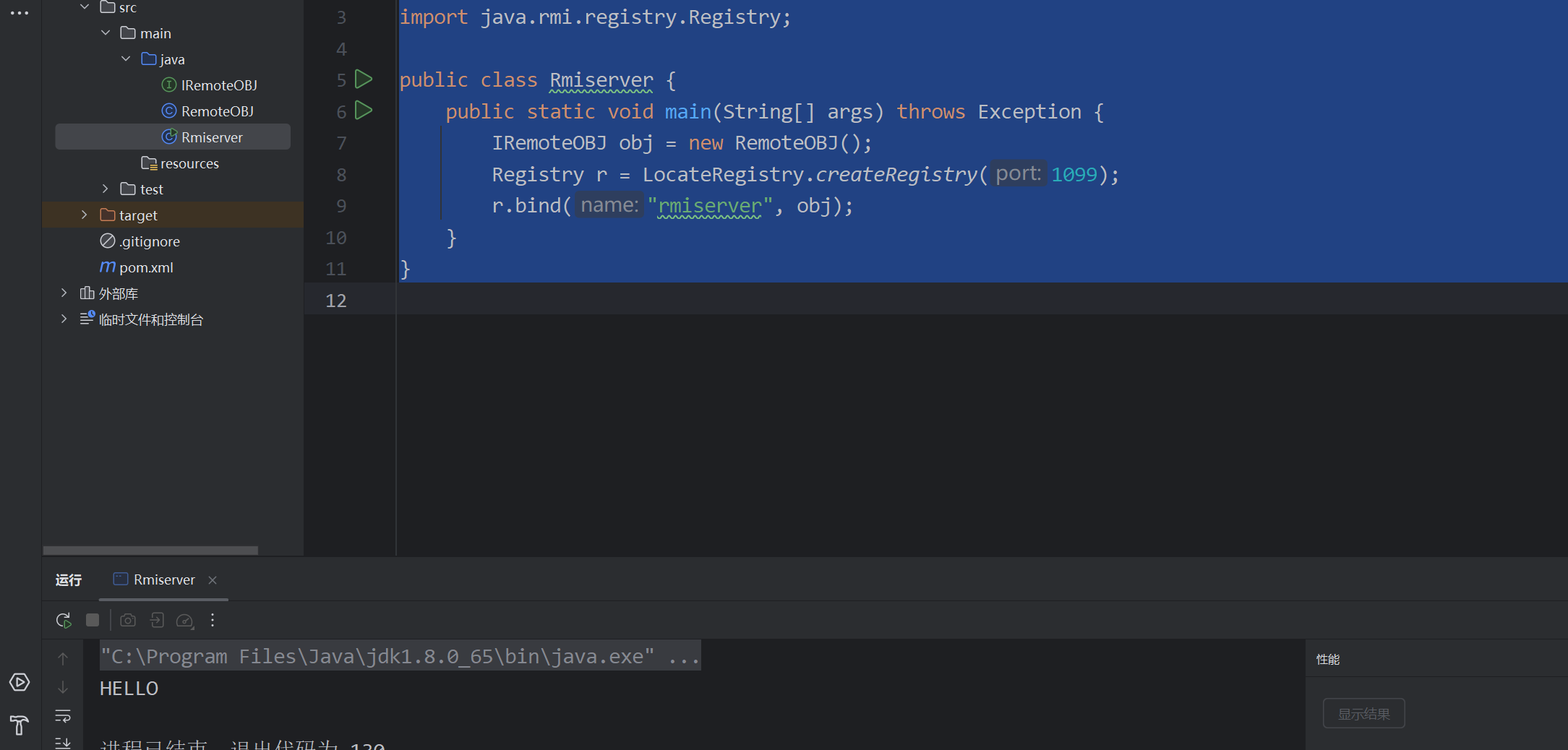Open the vertical three-dot run toolbar menu

213,620
